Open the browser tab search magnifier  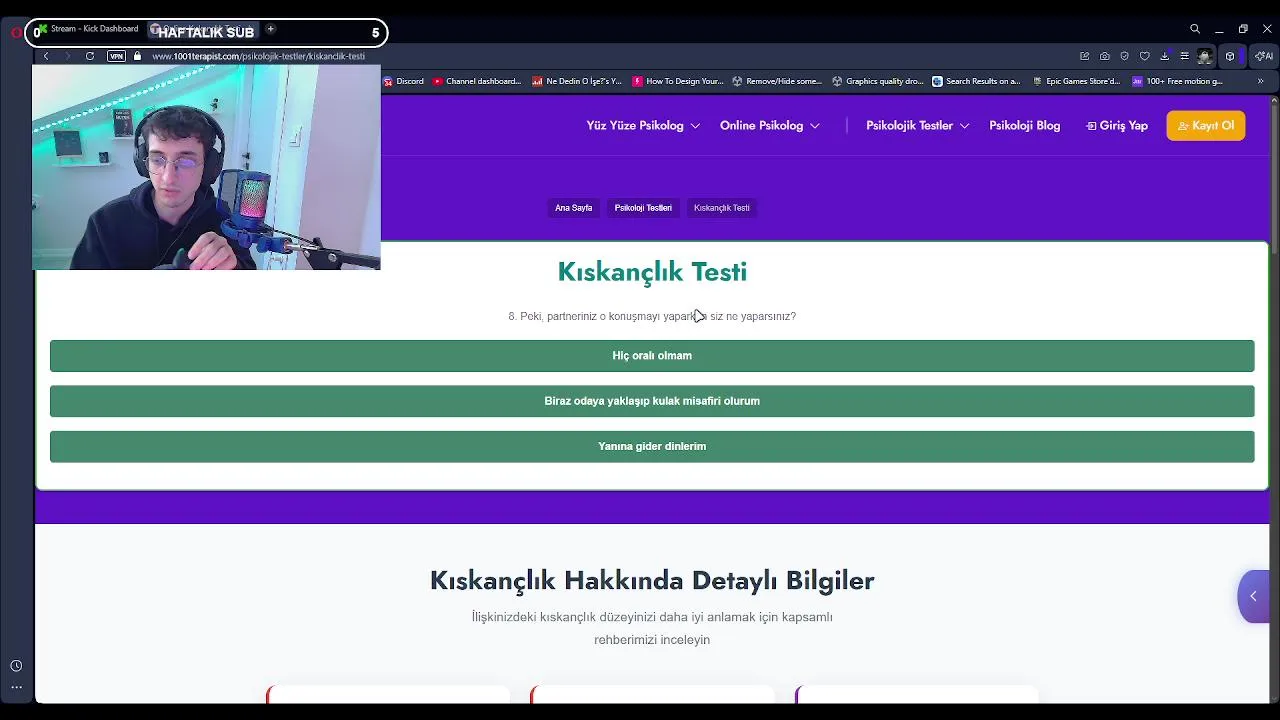click(x=1195, y=29)
